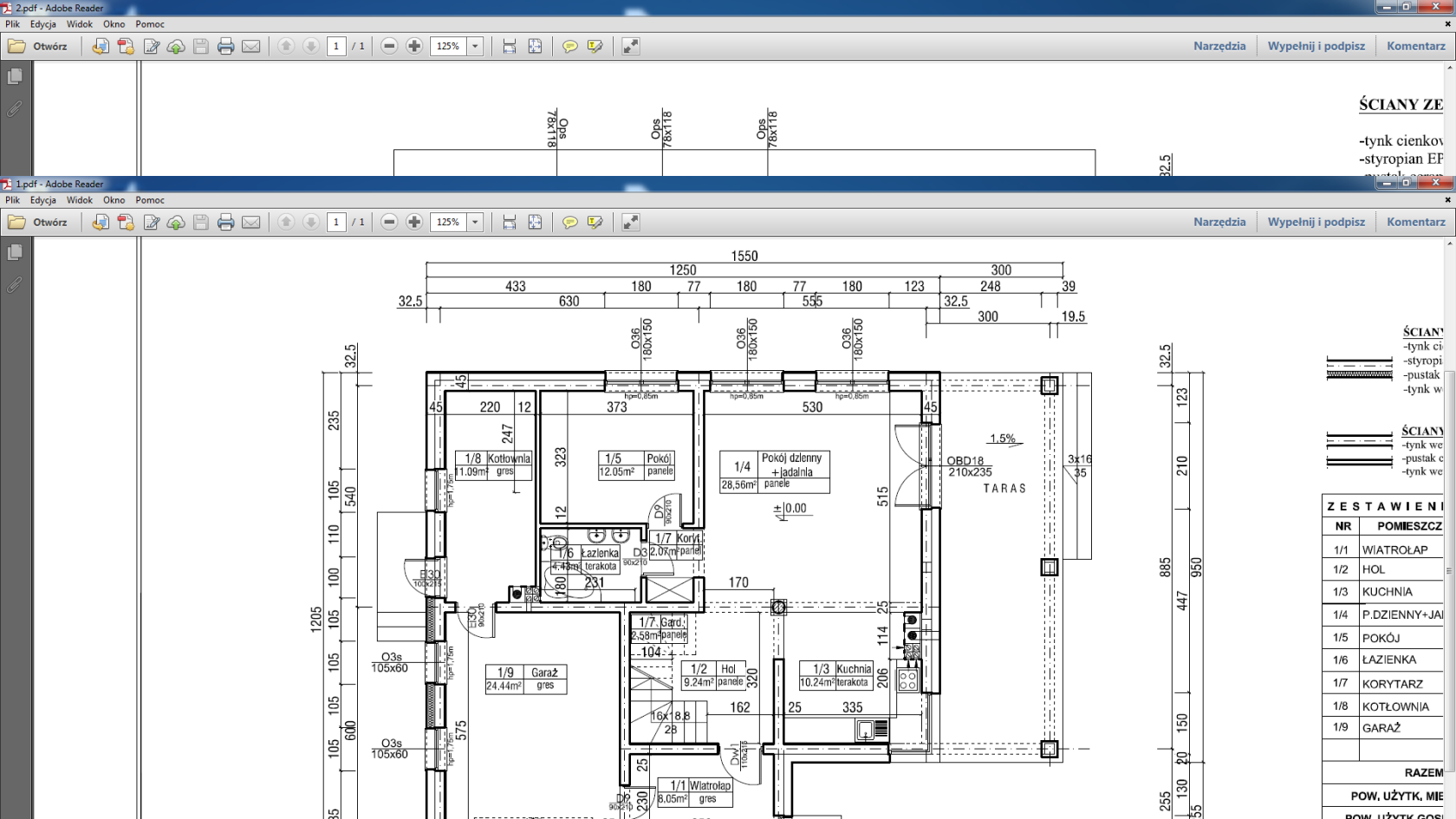Zoom in with the plus button in 1.pdf

coord(414,223)
